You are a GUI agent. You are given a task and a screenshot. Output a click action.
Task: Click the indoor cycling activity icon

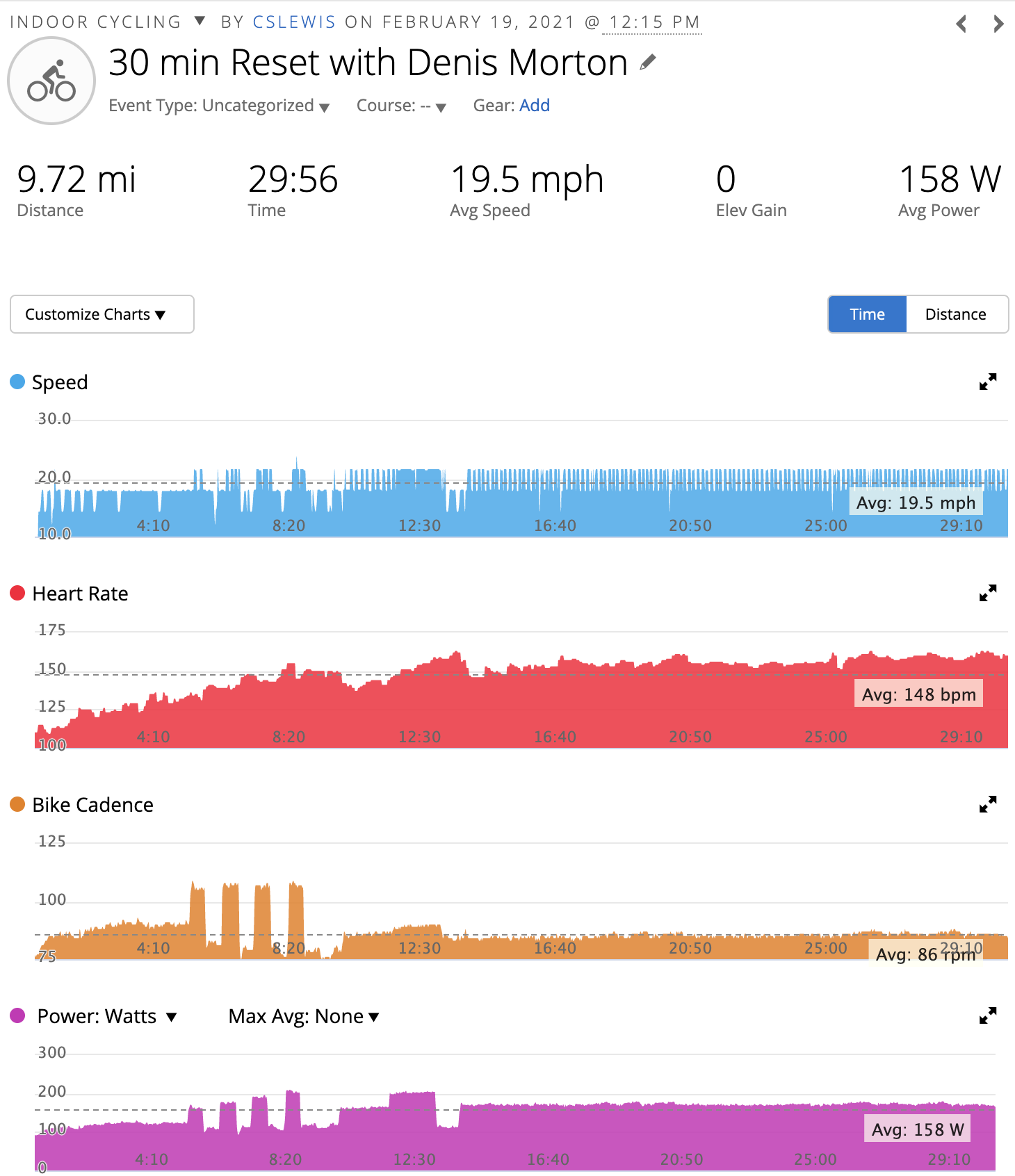click(51, 81)
